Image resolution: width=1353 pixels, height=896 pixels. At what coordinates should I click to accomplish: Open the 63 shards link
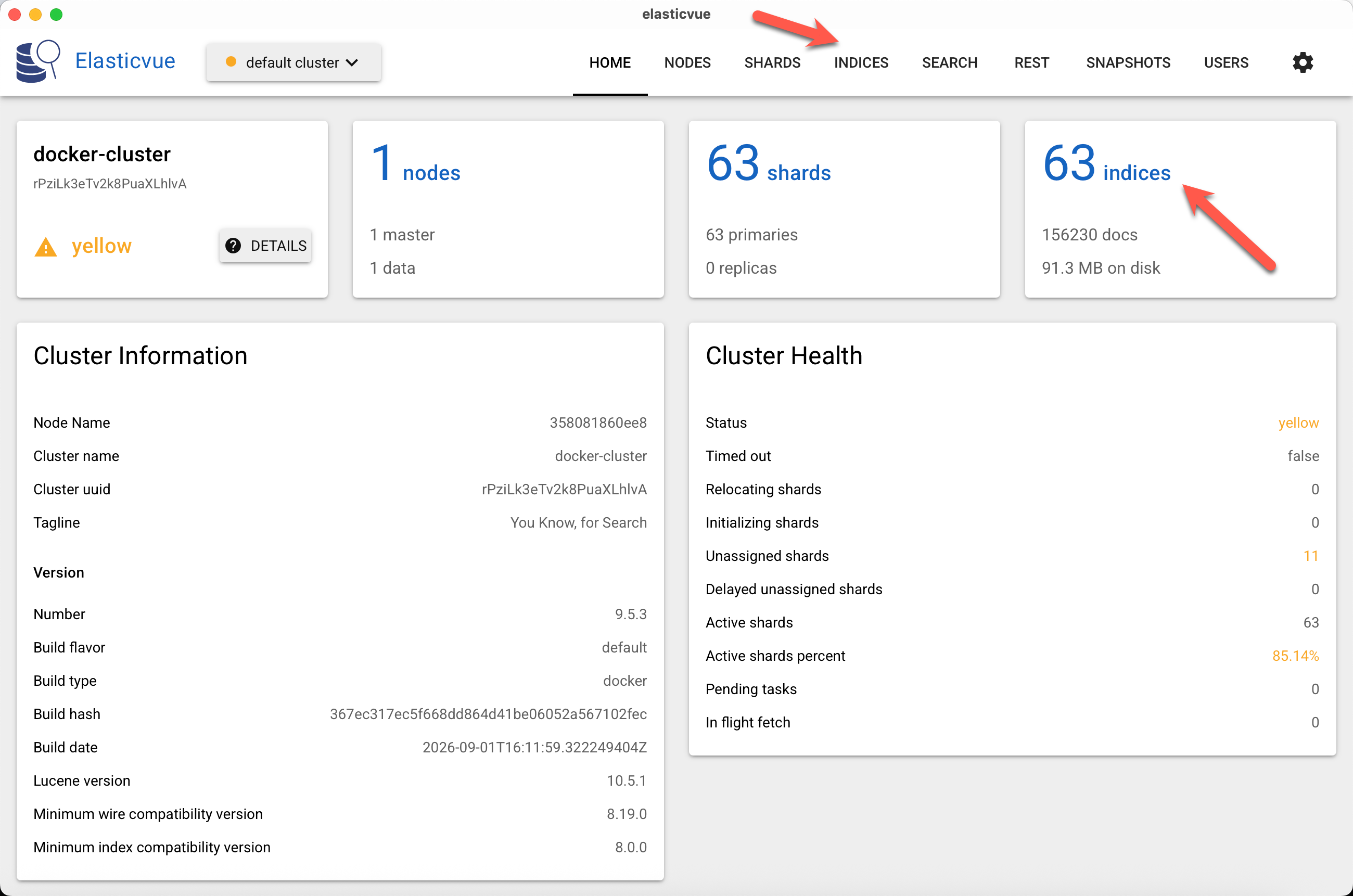point(769,164)
